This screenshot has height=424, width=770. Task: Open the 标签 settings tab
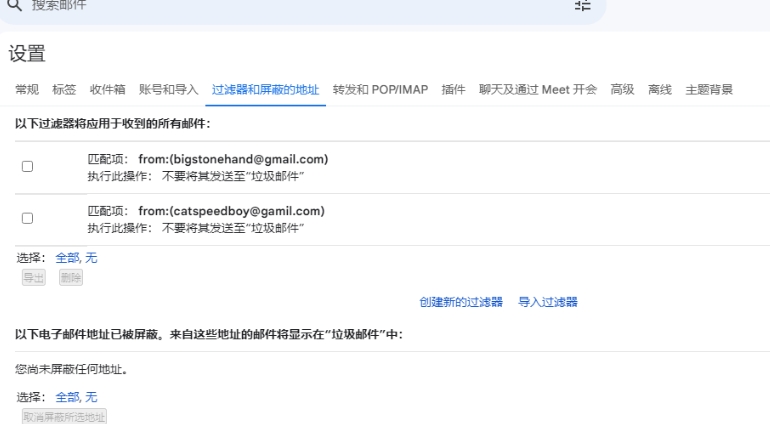(x=64, y=89)
